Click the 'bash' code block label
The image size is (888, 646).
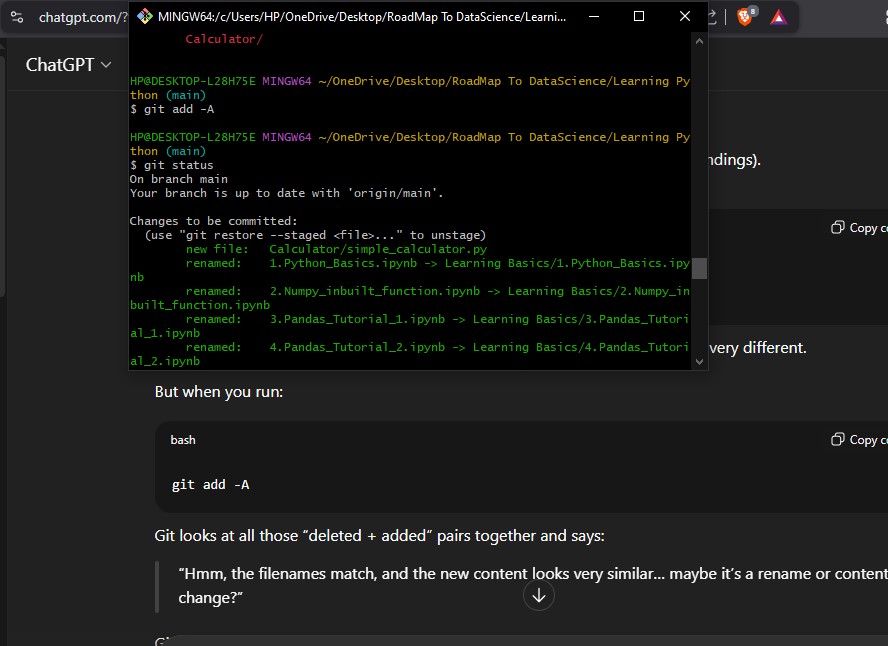(x=183, y=440)
